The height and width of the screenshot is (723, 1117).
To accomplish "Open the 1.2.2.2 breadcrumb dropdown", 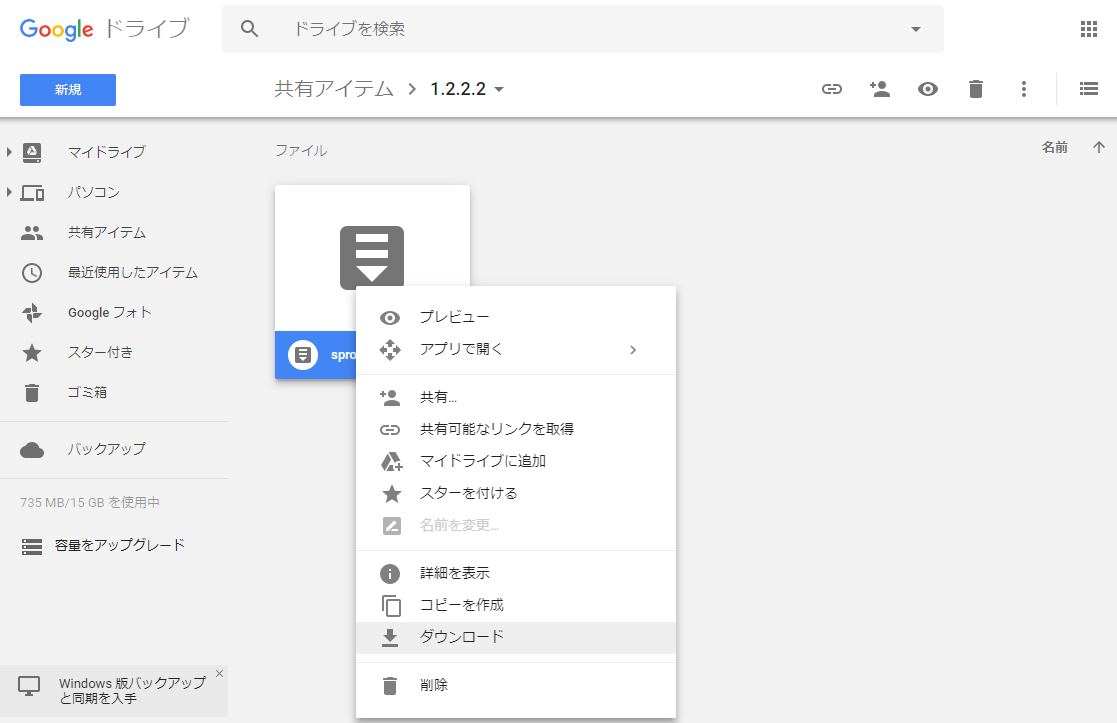I will coord(498,88).
